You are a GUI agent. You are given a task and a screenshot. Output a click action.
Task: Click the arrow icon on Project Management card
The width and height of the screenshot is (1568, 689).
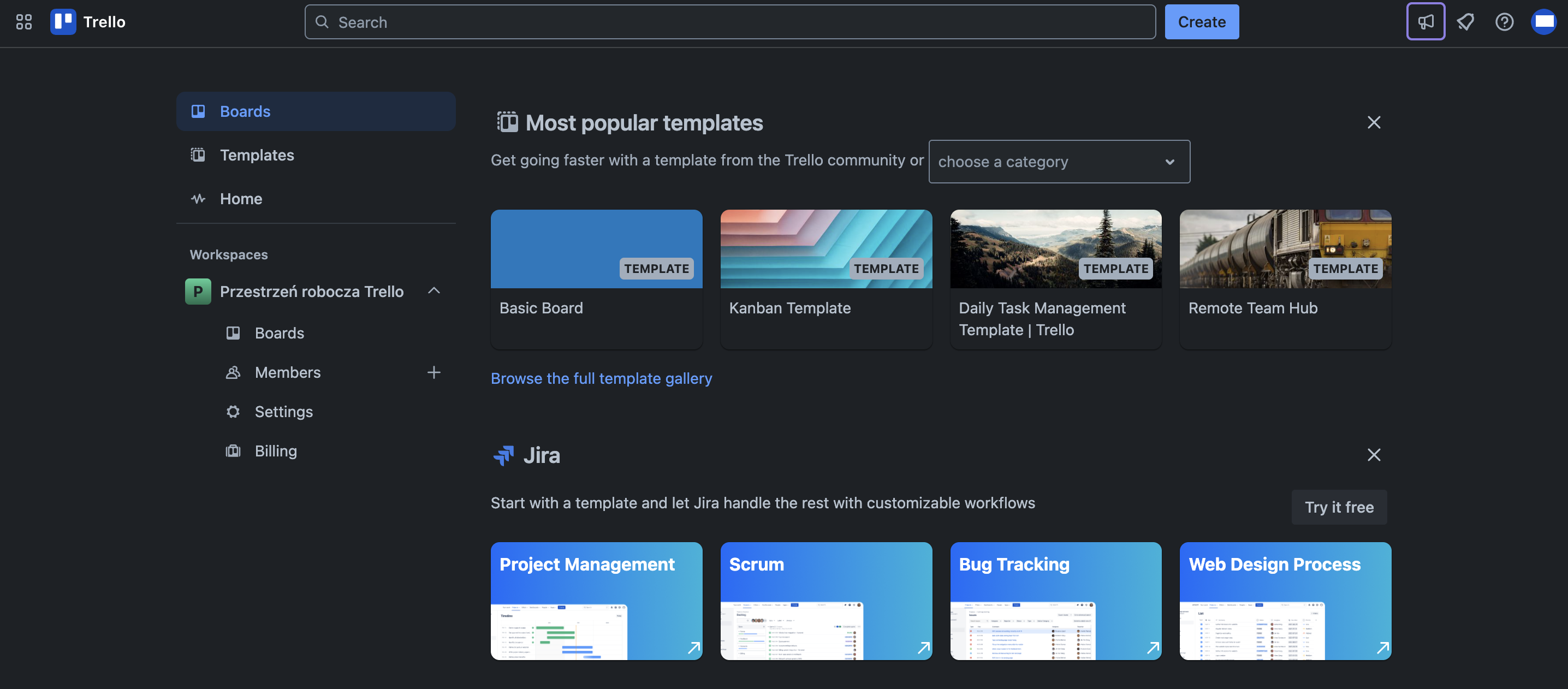tap(694, 648)
